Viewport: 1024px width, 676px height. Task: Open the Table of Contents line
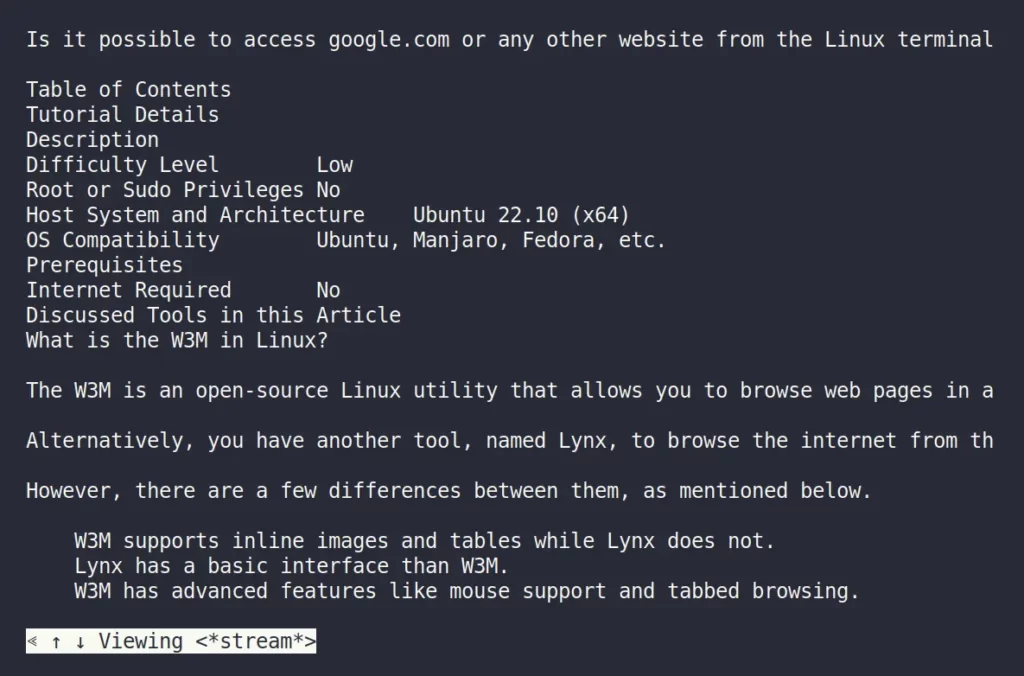[129, 89]
